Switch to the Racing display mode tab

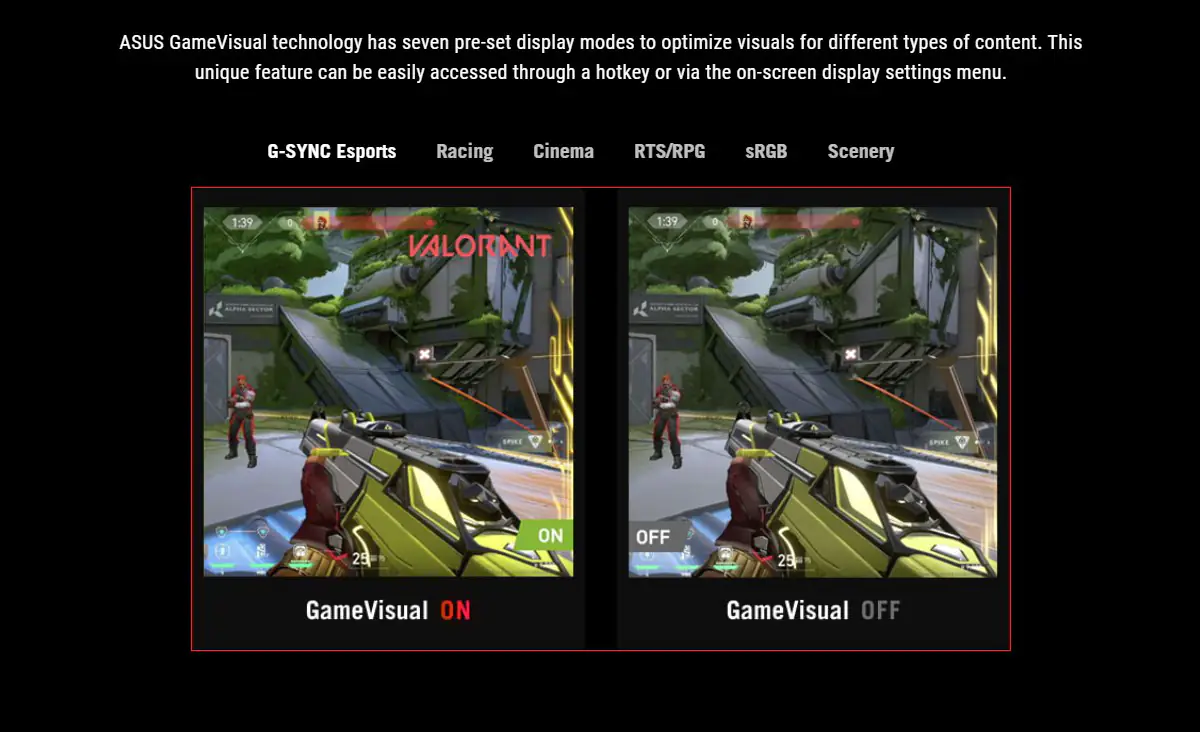pyautogui.click(x=464, y=152)
